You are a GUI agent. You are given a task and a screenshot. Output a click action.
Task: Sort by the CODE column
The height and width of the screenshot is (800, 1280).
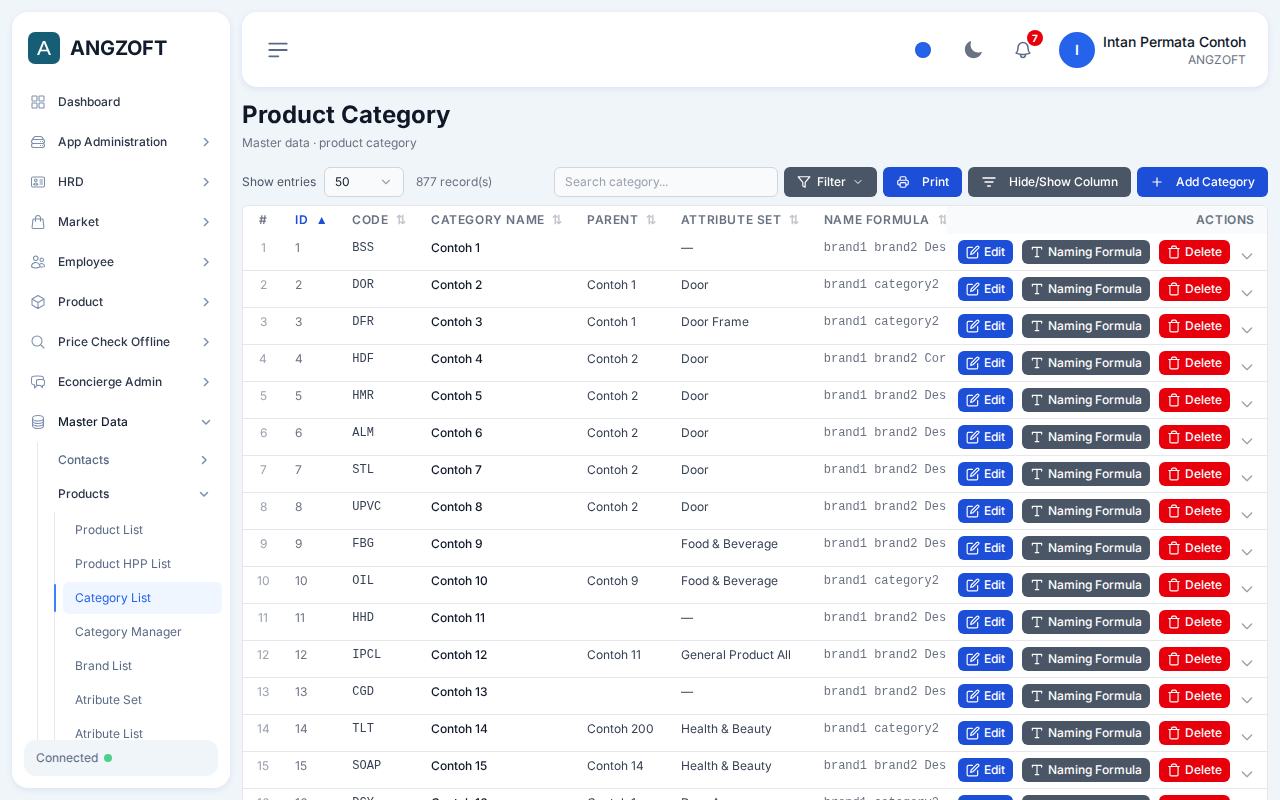(x=379, y=220)
